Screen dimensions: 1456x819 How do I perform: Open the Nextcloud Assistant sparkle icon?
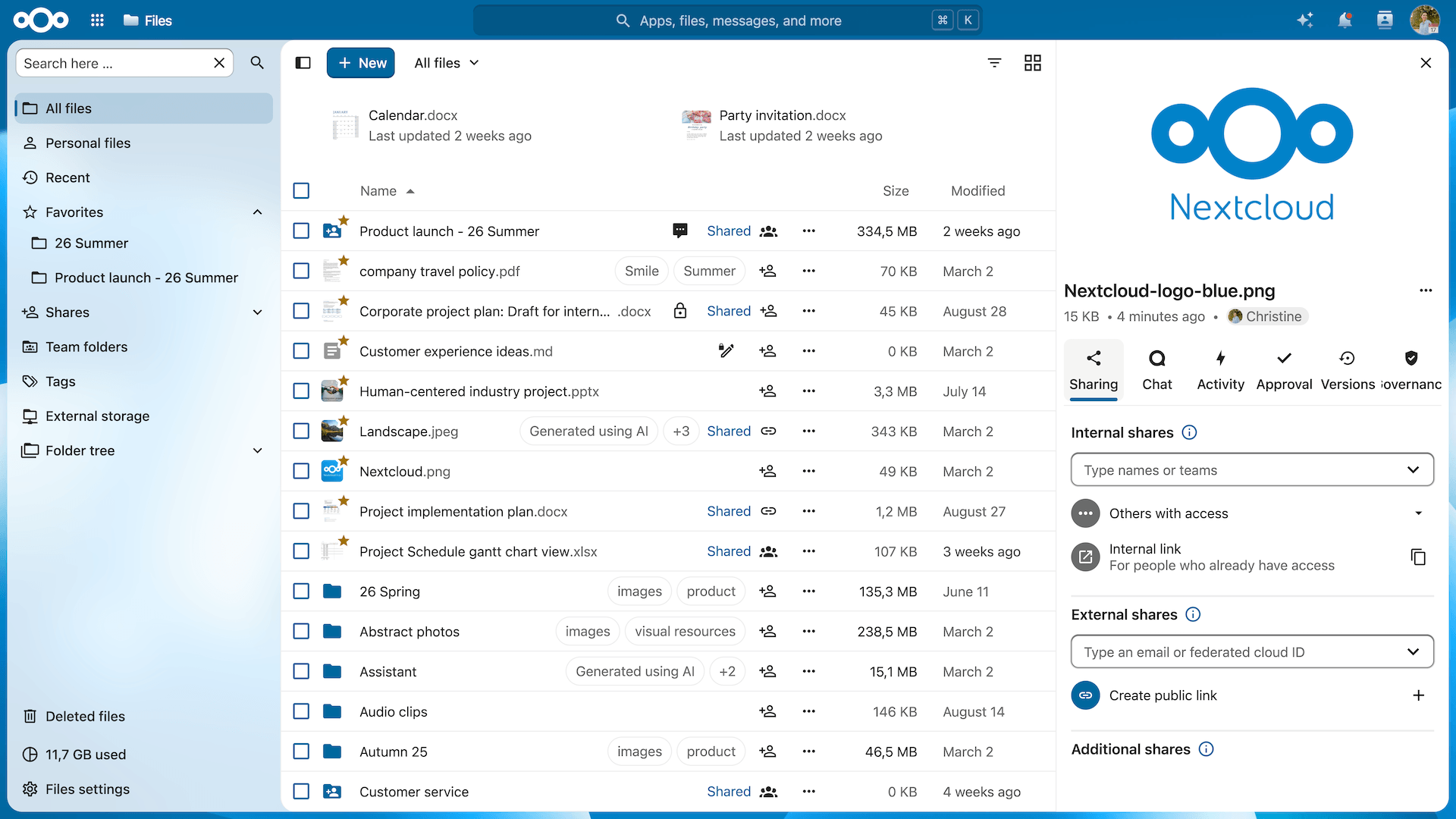[x=1304, y=20]
